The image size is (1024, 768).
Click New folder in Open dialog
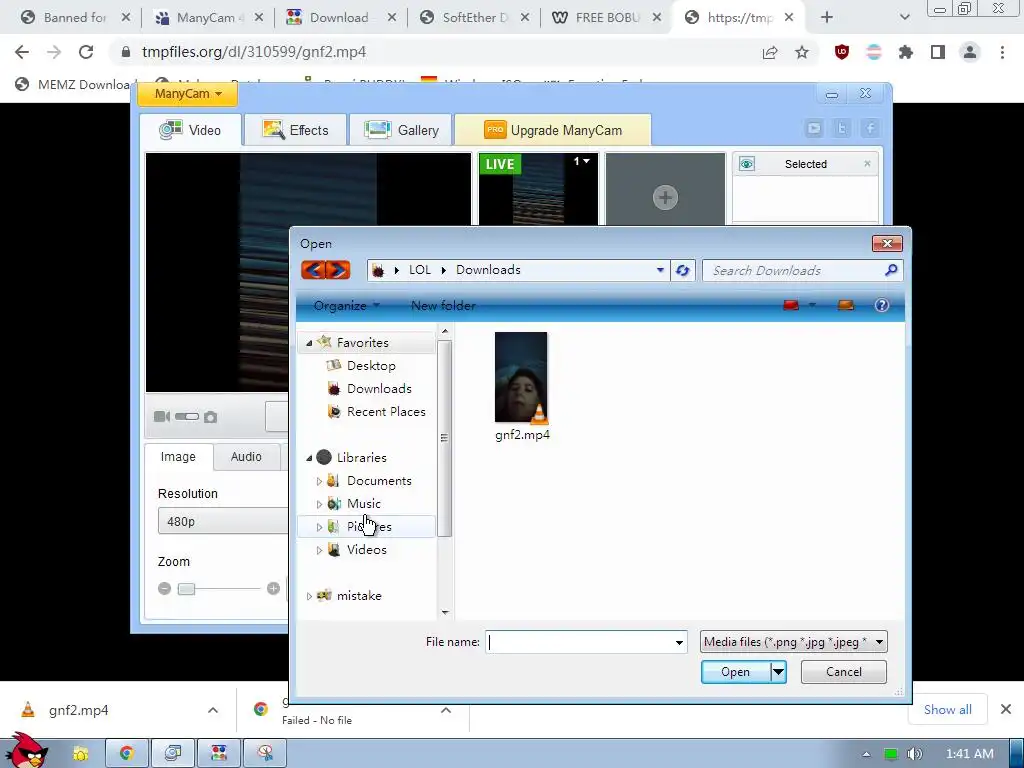[x=443, y=306]
